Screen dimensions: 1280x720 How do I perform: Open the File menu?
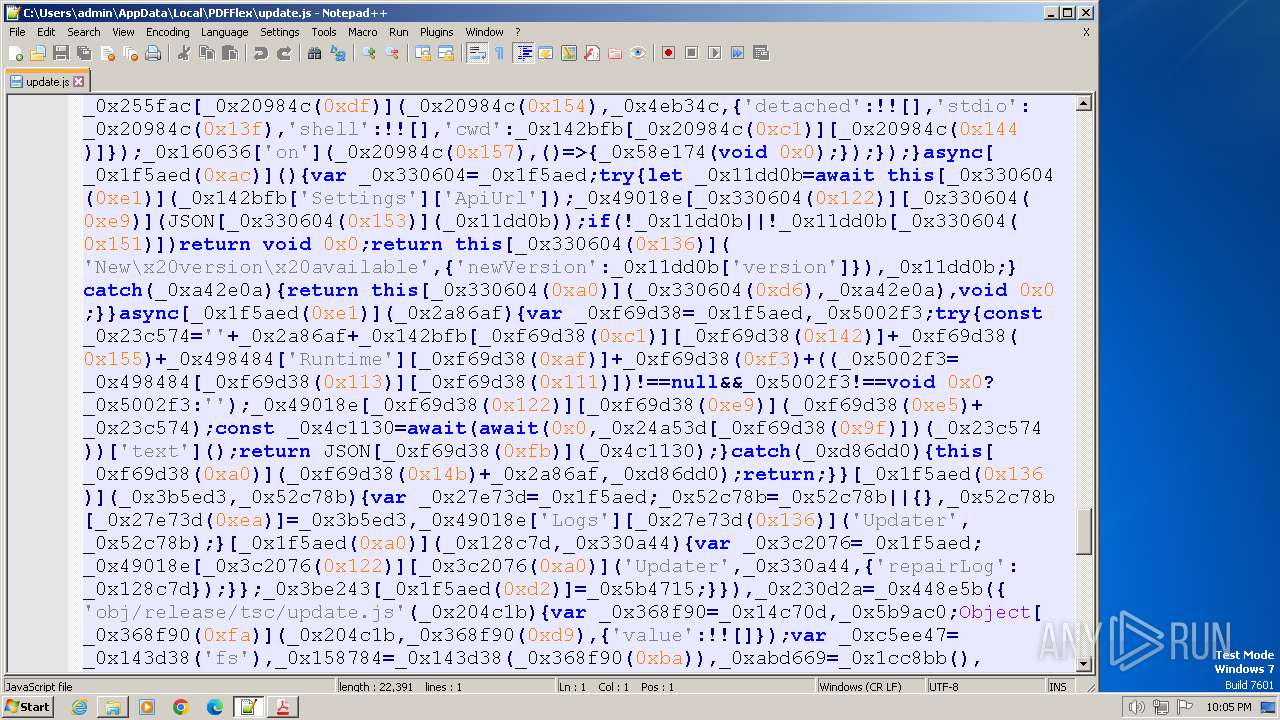pos(17,32)
